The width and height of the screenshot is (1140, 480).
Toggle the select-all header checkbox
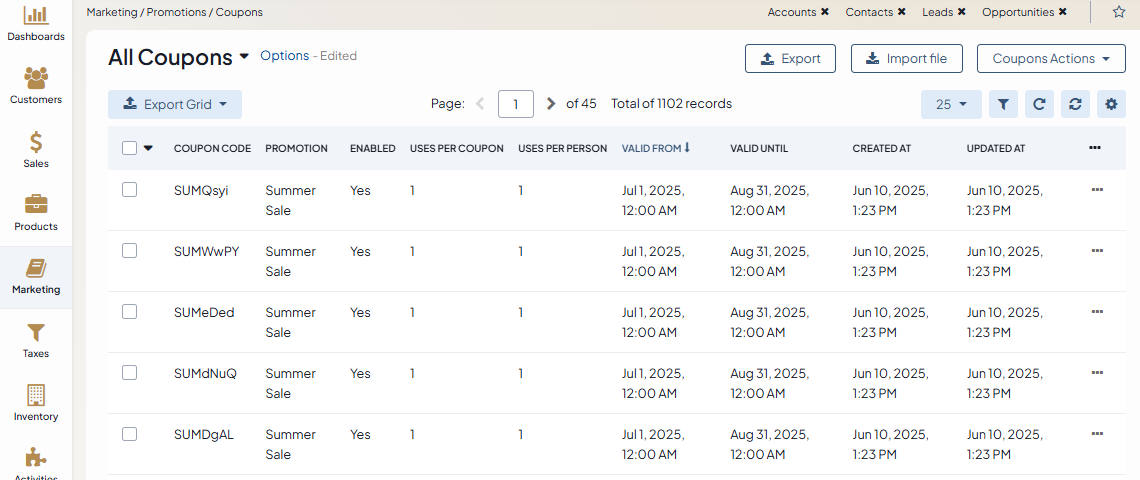(129, 148)
